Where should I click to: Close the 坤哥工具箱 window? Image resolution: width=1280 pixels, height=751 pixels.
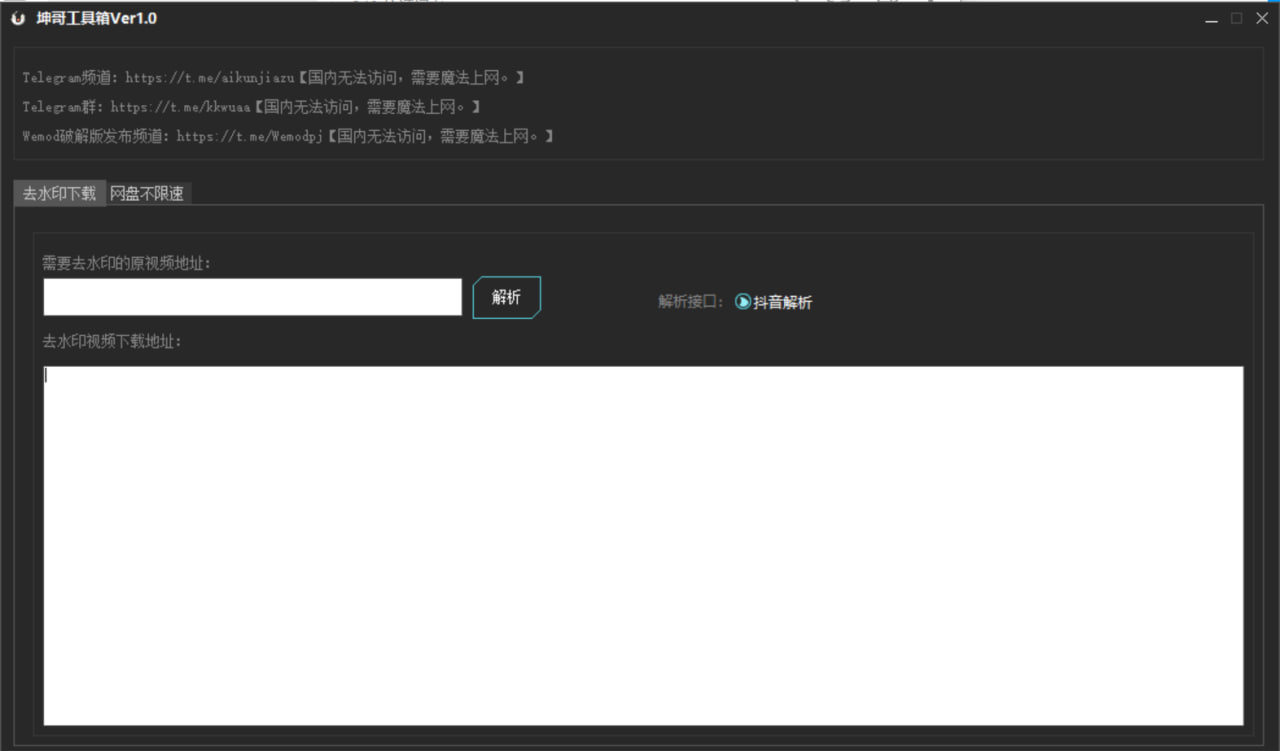1262,18
